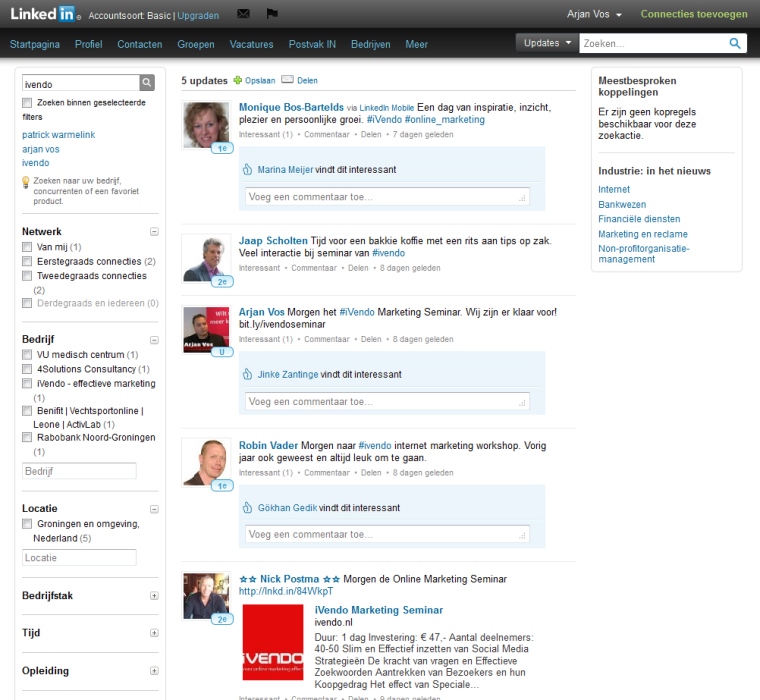Click the red iVendo seminar logo image
This screenshot has height=700, width=760.
pyautogui.click(x=273, y=642)
